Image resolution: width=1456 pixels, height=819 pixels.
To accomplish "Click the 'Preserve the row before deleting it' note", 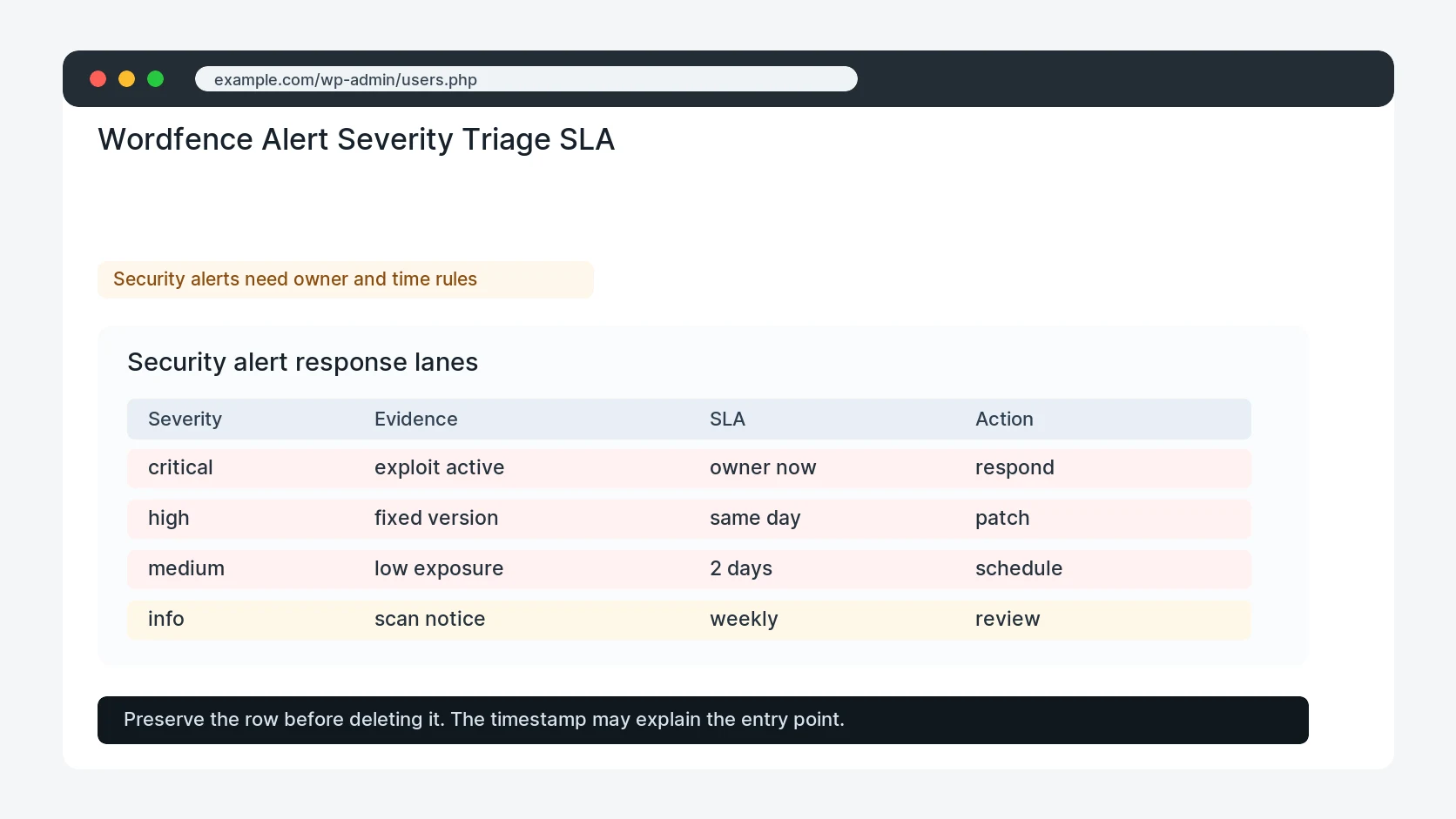I will (703, 721).
